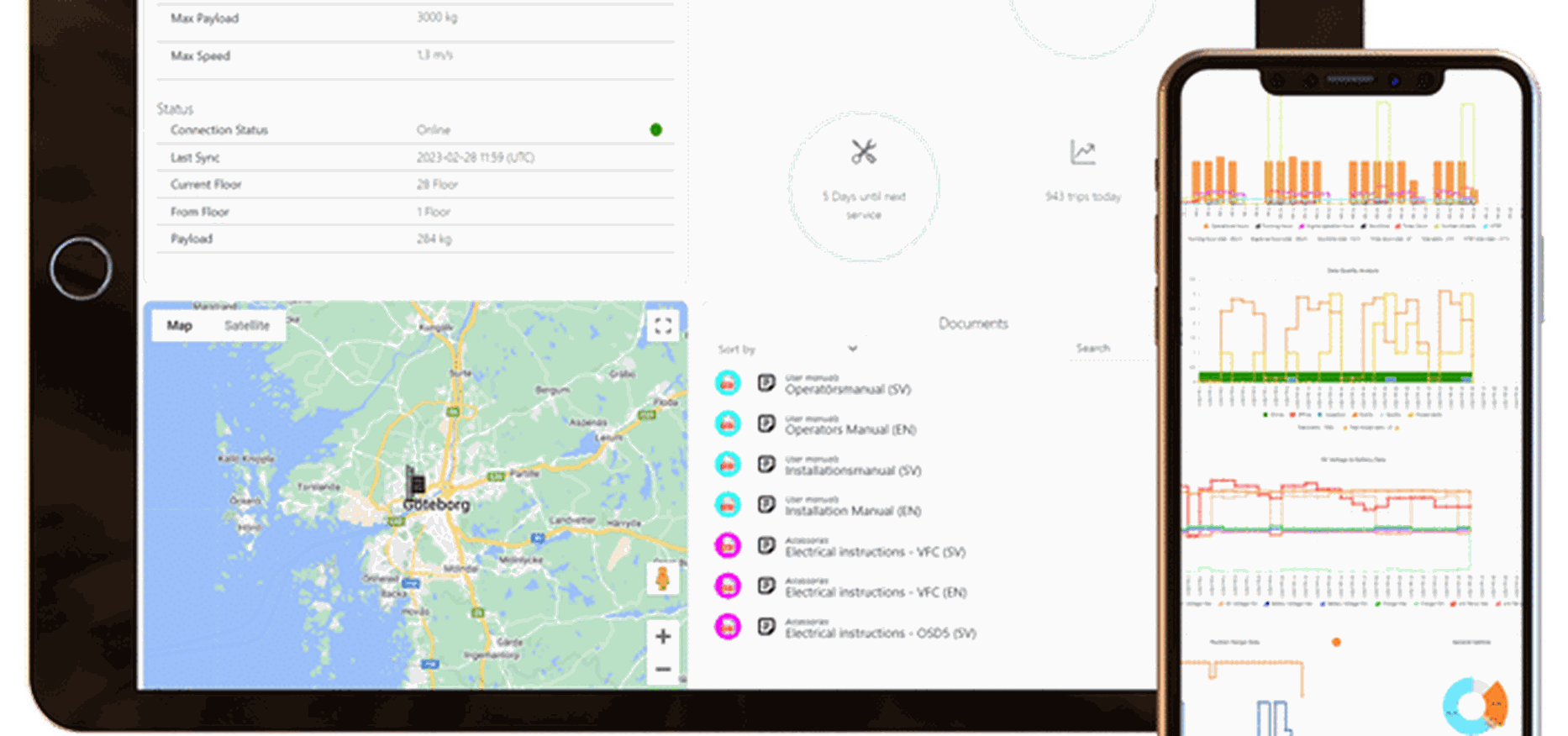Toggle fullscreen on the map
The width and height of the screenshot is (1568, 736).
point(663,326)
